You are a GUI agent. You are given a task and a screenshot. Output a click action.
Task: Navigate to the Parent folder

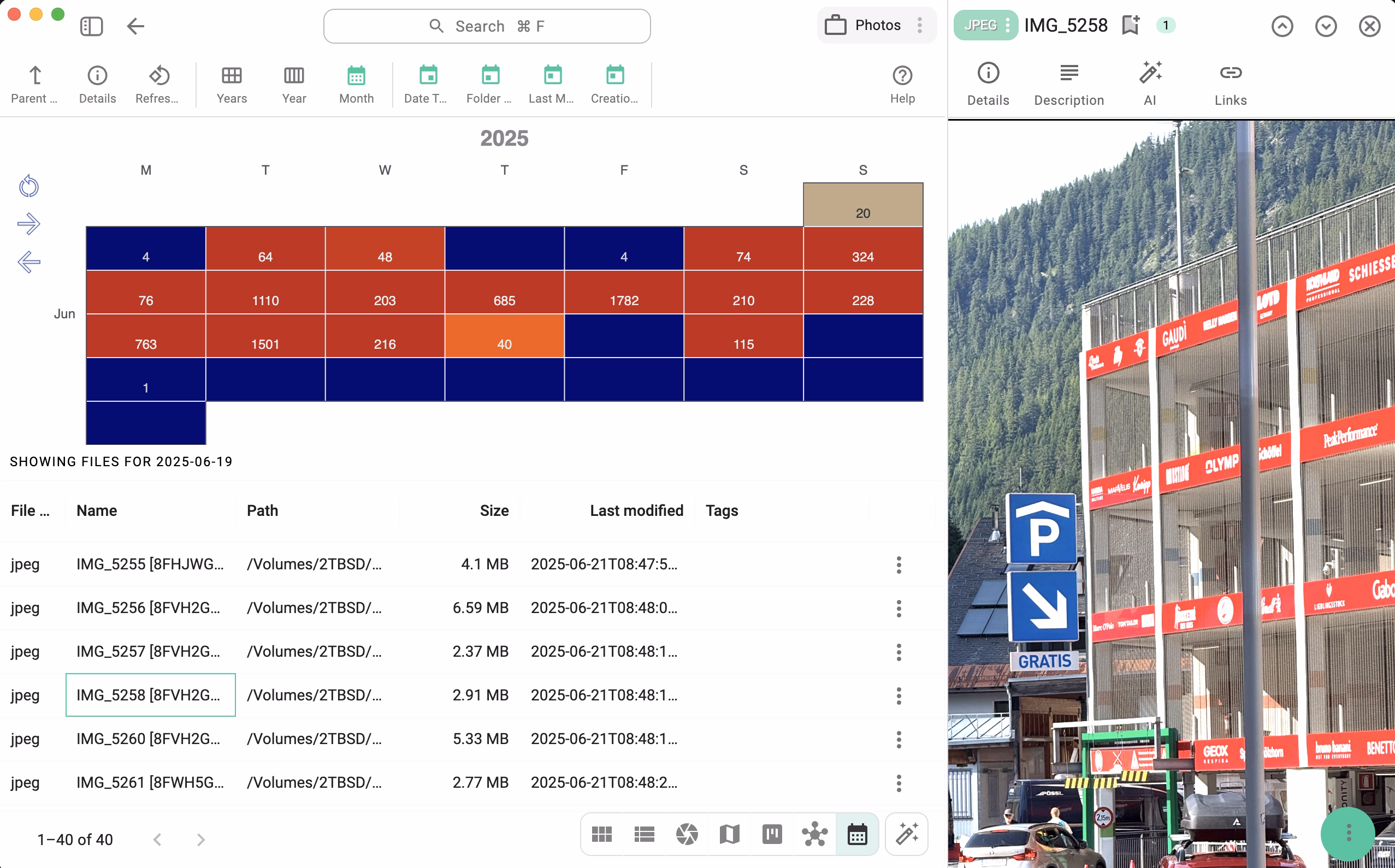[34, 83]
